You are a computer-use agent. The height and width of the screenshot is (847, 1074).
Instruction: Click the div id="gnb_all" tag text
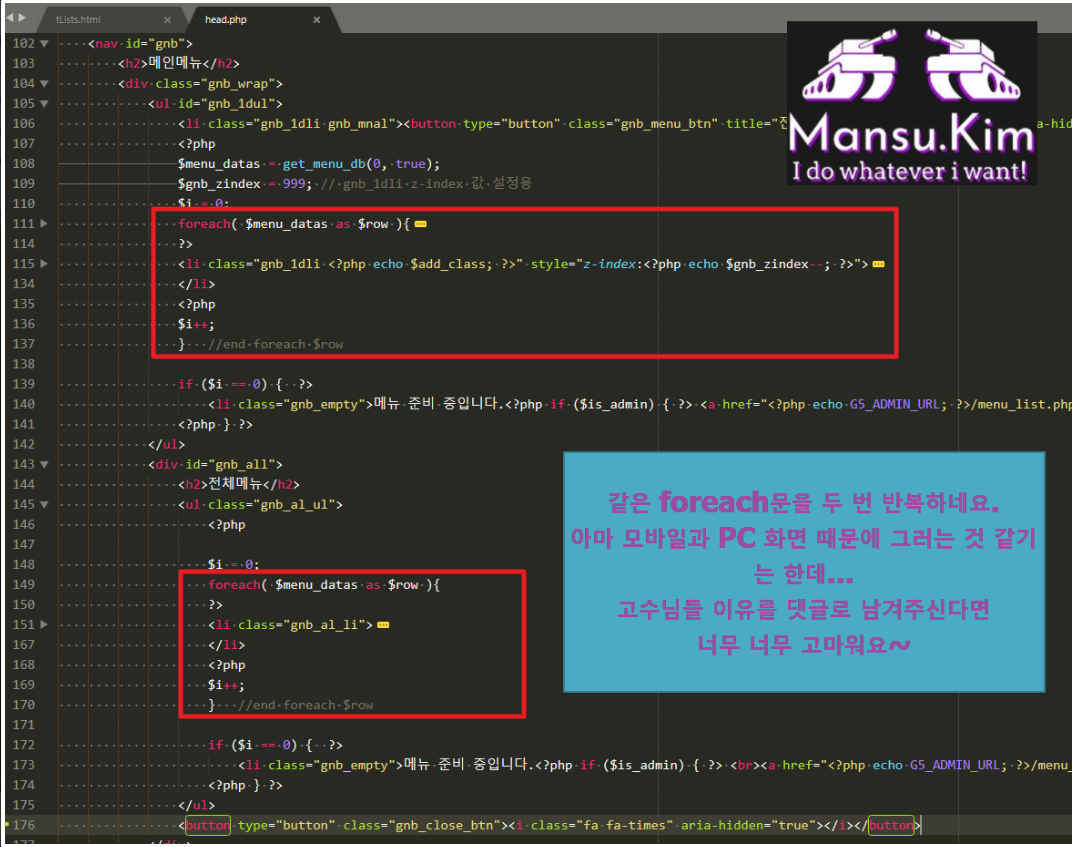tap(216, 464)
